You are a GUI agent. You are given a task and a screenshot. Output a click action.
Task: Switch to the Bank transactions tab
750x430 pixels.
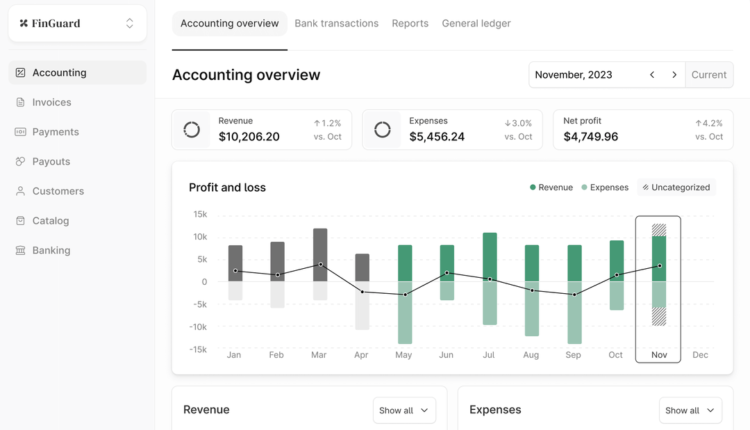coord(336,23)
